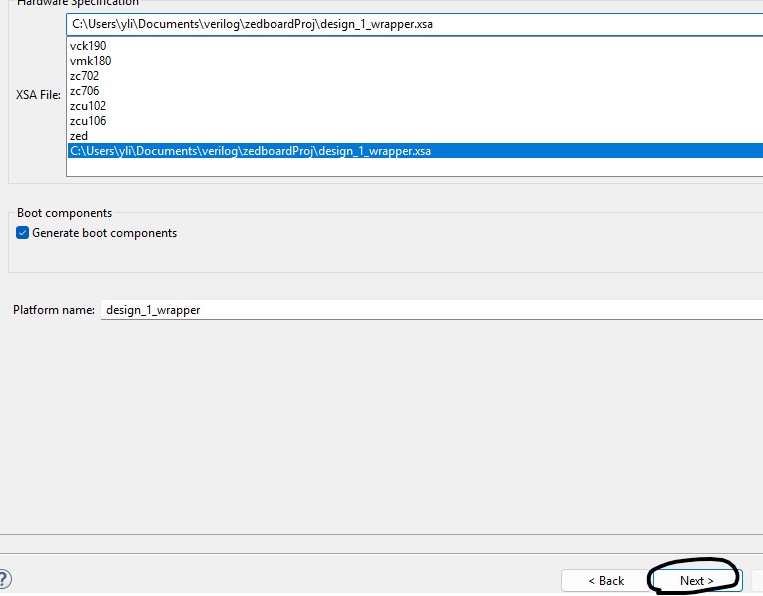Select zc702 from the hardware list
763x596 pixels.
(x=84, y=76)
